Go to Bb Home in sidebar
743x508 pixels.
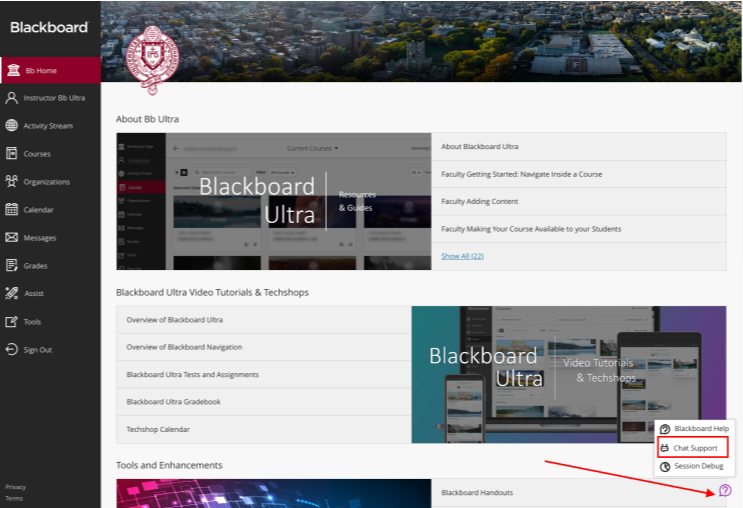click(x=50, y=70)
